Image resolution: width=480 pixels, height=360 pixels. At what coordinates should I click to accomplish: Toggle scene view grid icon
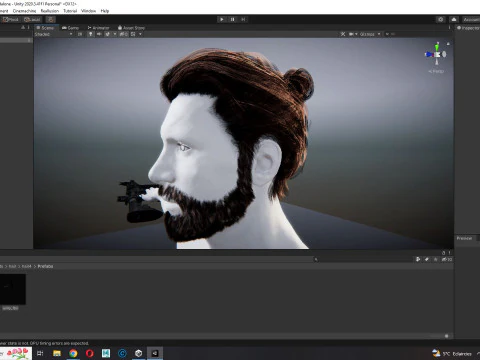click(133, 34)
